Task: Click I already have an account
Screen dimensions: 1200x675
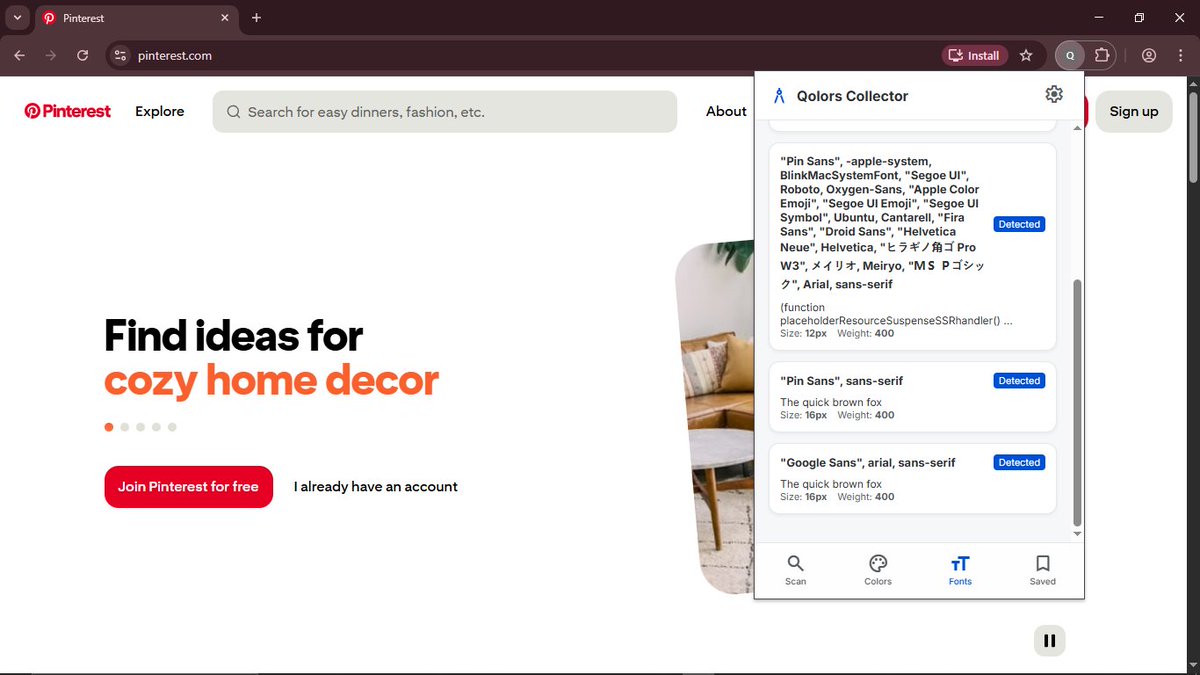Action: [x=376, y=487]
